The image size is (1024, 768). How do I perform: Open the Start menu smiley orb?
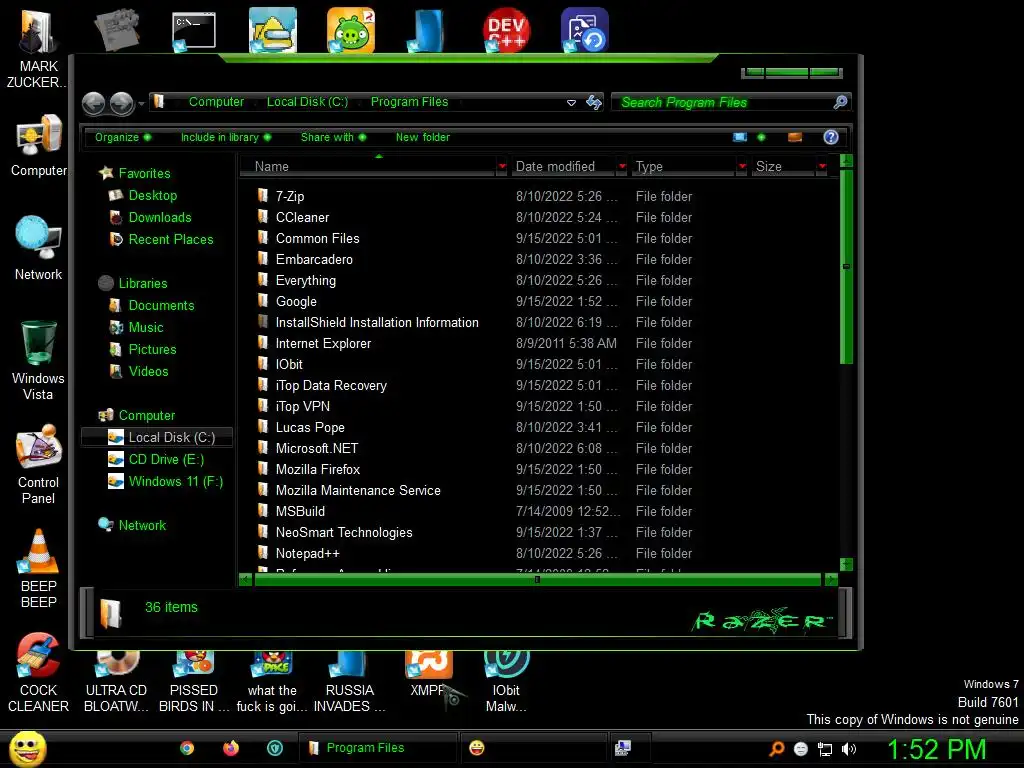coord(27,748)
